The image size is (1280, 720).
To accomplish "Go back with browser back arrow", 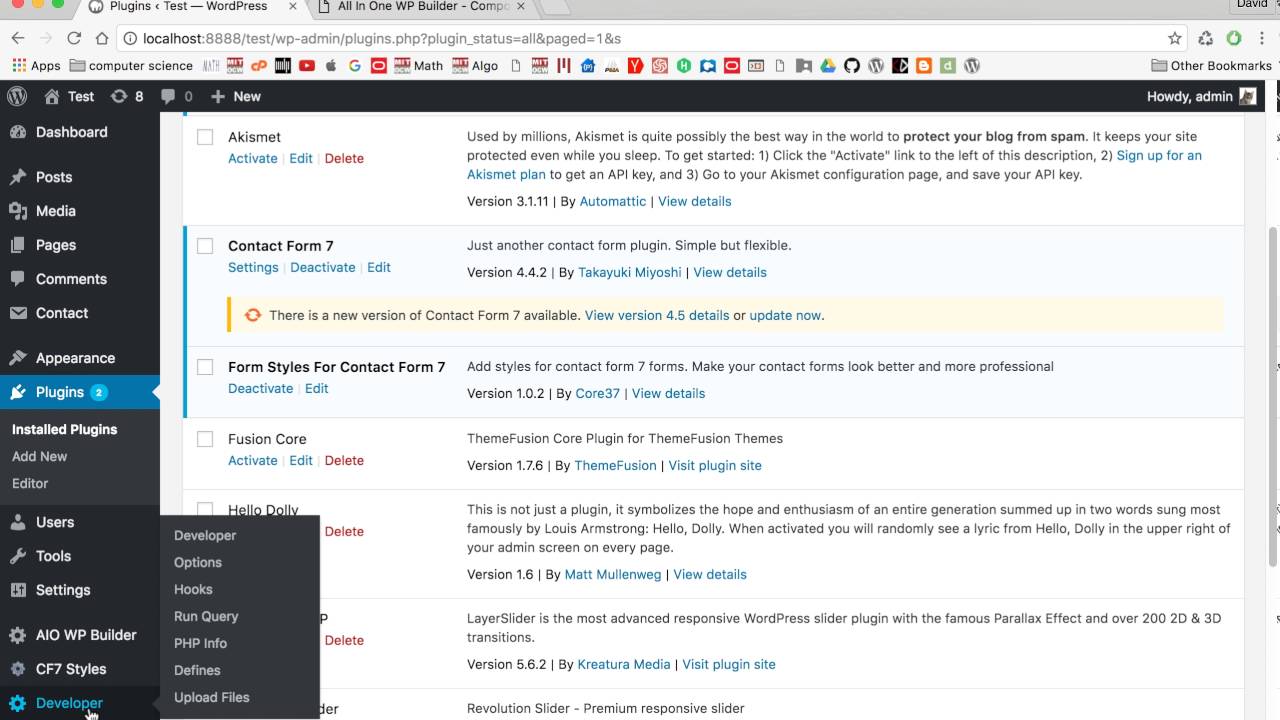I will (17, 38).
